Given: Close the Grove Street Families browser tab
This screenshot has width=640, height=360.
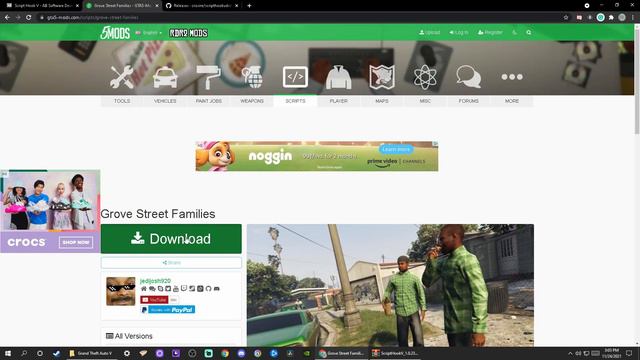Looking at the screenshot, I should [157, 6].
